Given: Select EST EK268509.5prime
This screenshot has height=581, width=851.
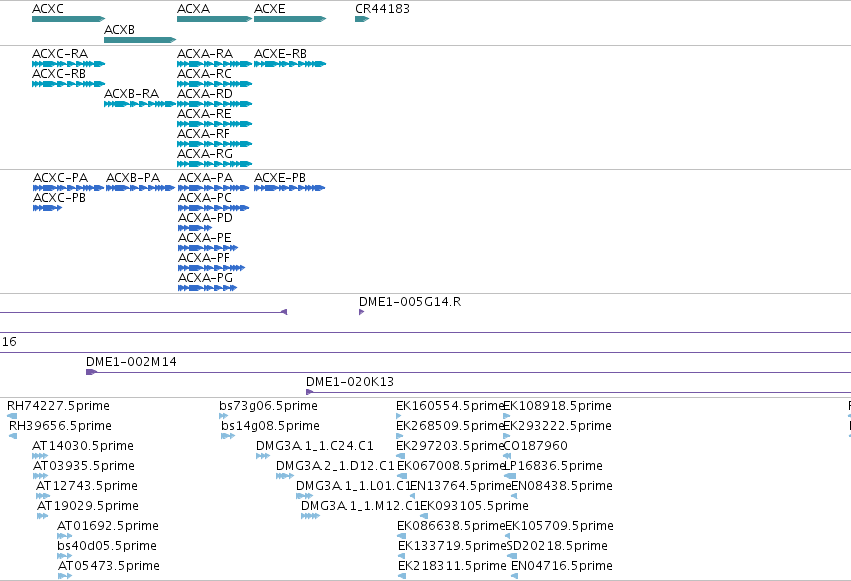Looking at the screenshot, I should click(x=399, y=436).
